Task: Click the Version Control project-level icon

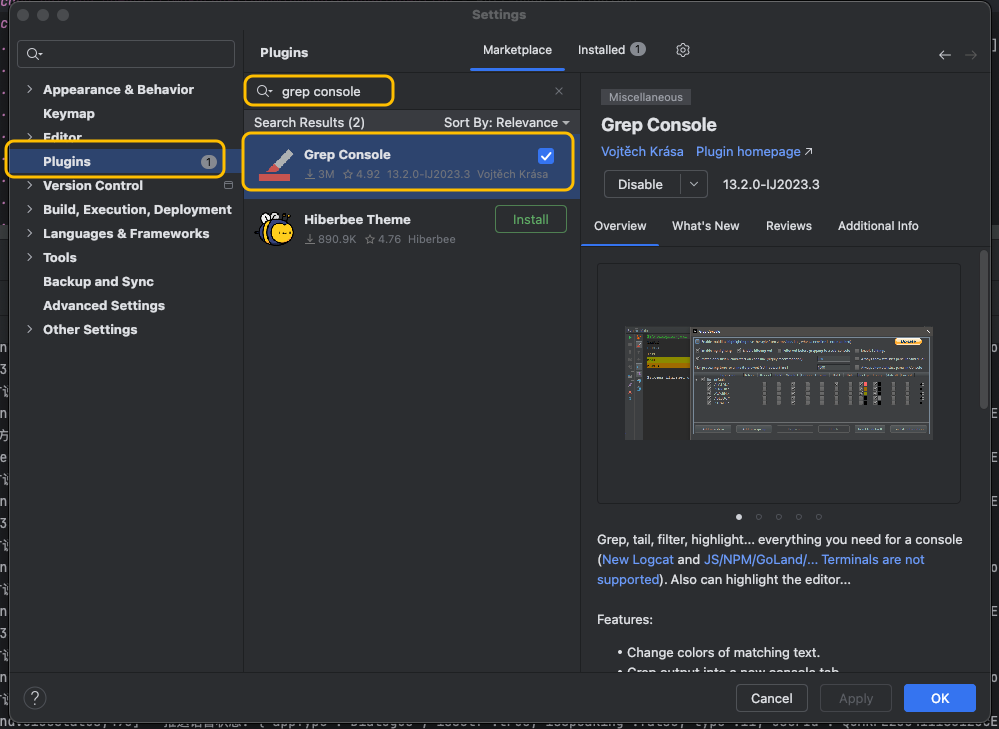Action: pyautogui.click(x=228, y=185)
